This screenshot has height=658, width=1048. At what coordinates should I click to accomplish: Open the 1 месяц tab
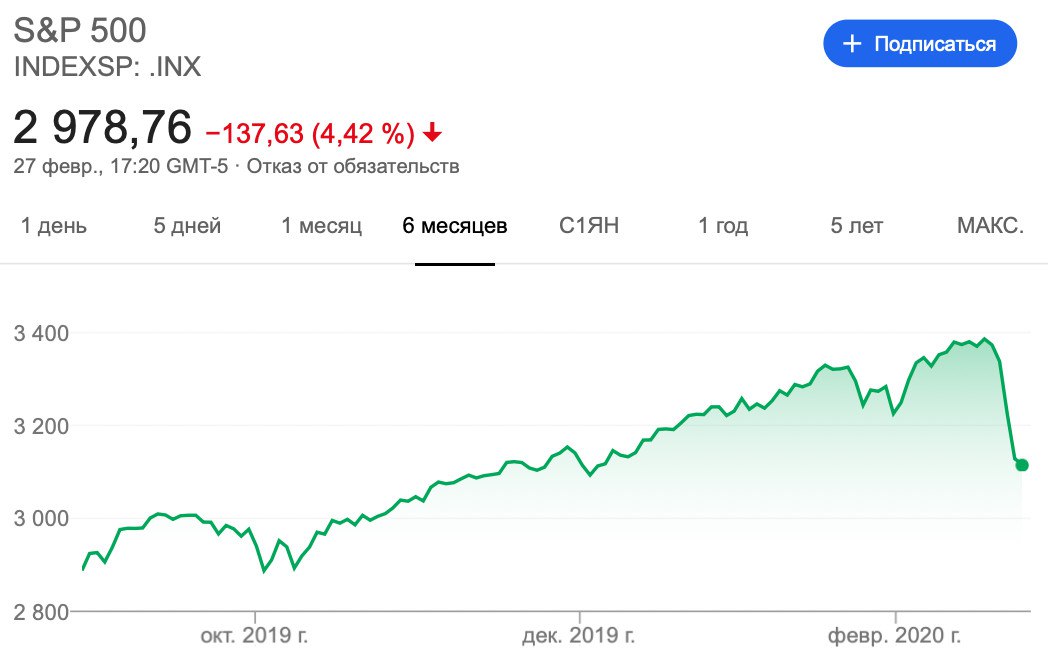click(x=321, y=226)
